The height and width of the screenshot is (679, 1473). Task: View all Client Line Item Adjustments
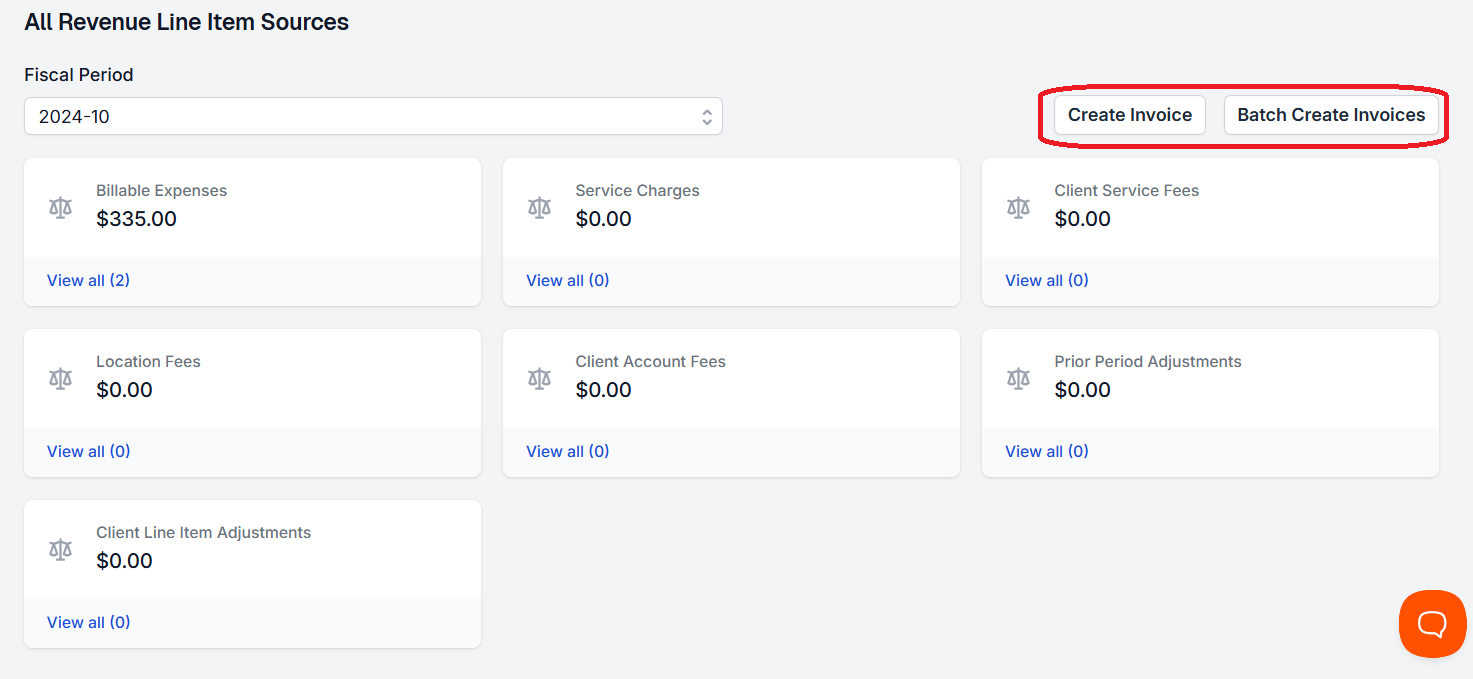pyautogui.click(x=88, y=623)
